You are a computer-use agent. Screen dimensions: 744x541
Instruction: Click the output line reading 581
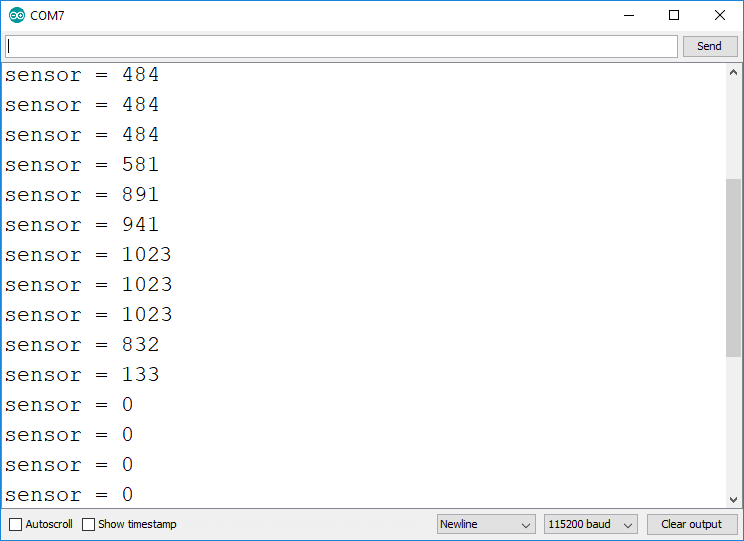click(82, 165)
